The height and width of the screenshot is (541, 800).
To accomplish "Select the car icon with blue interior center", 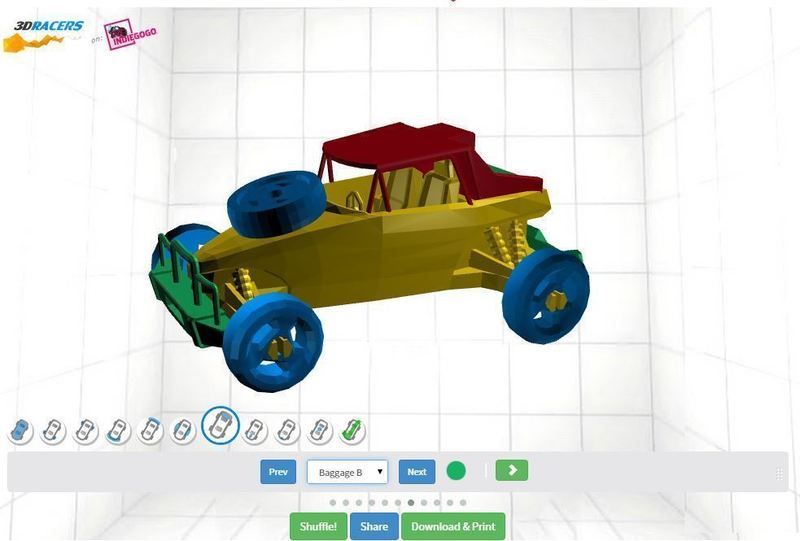I will 320,431.
